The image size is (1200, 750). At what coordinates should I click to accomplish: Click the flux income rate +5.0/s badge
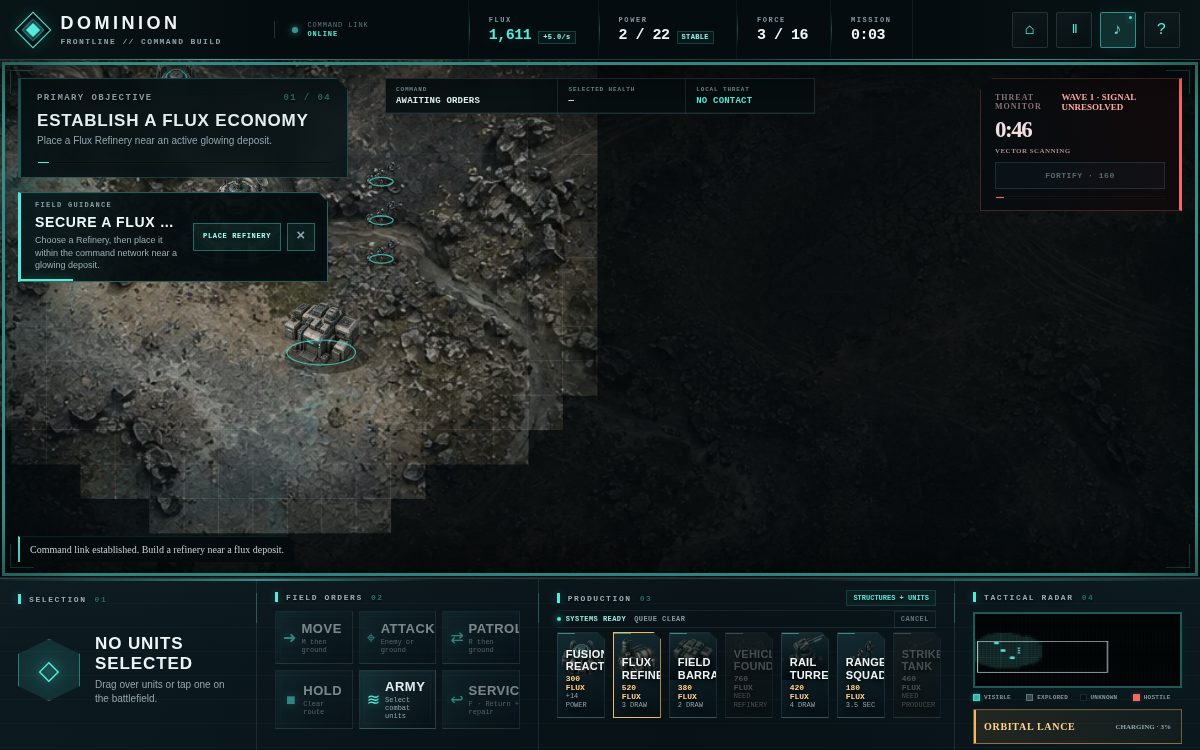click(x=557, y=37)
